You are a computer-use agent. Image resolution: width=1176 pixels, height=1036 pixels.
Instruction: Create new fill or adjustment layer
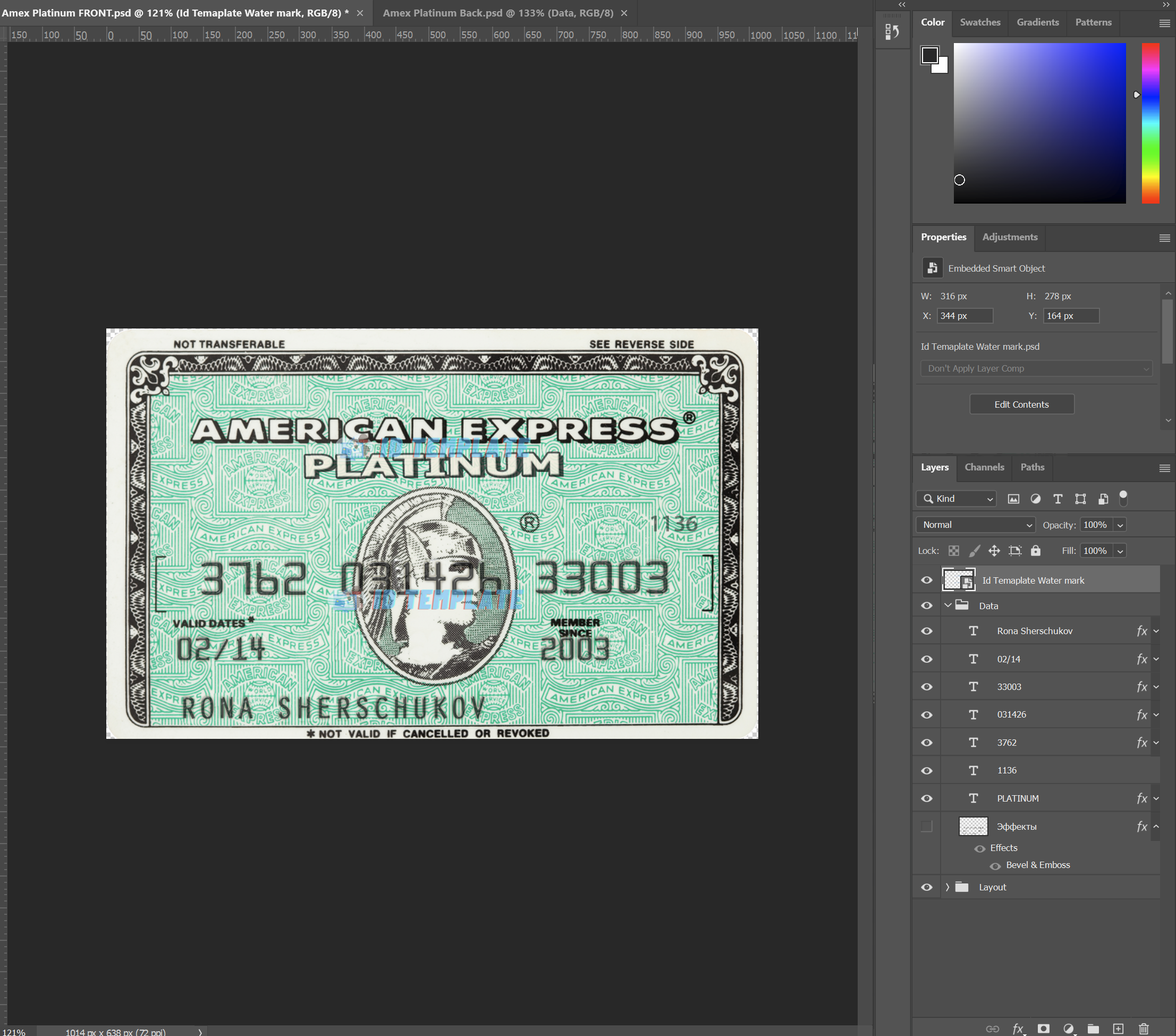pos(1069,1029)
